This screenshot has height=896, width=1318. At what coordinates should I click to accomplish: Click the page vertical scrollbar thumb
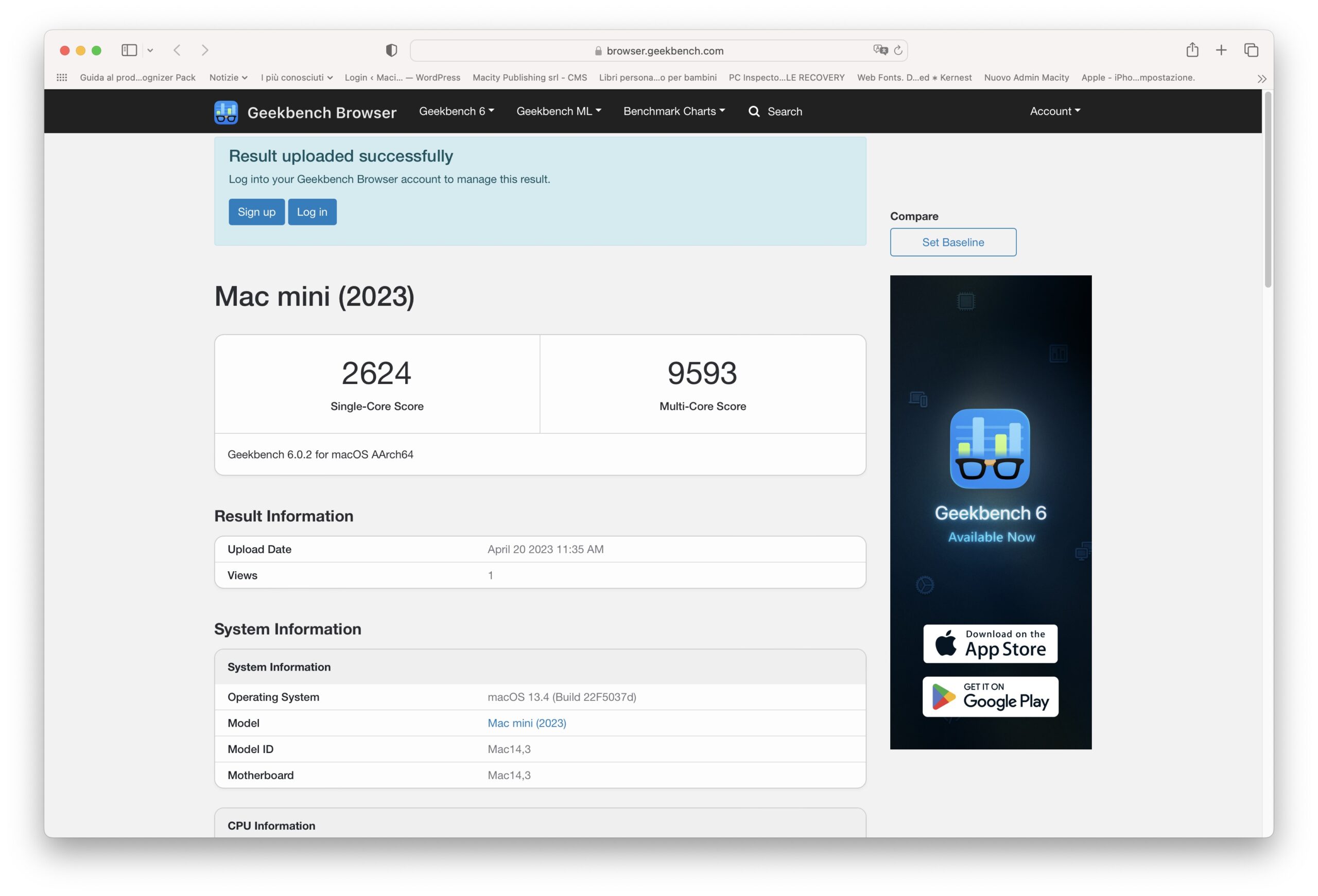(x=1268, y=190)
